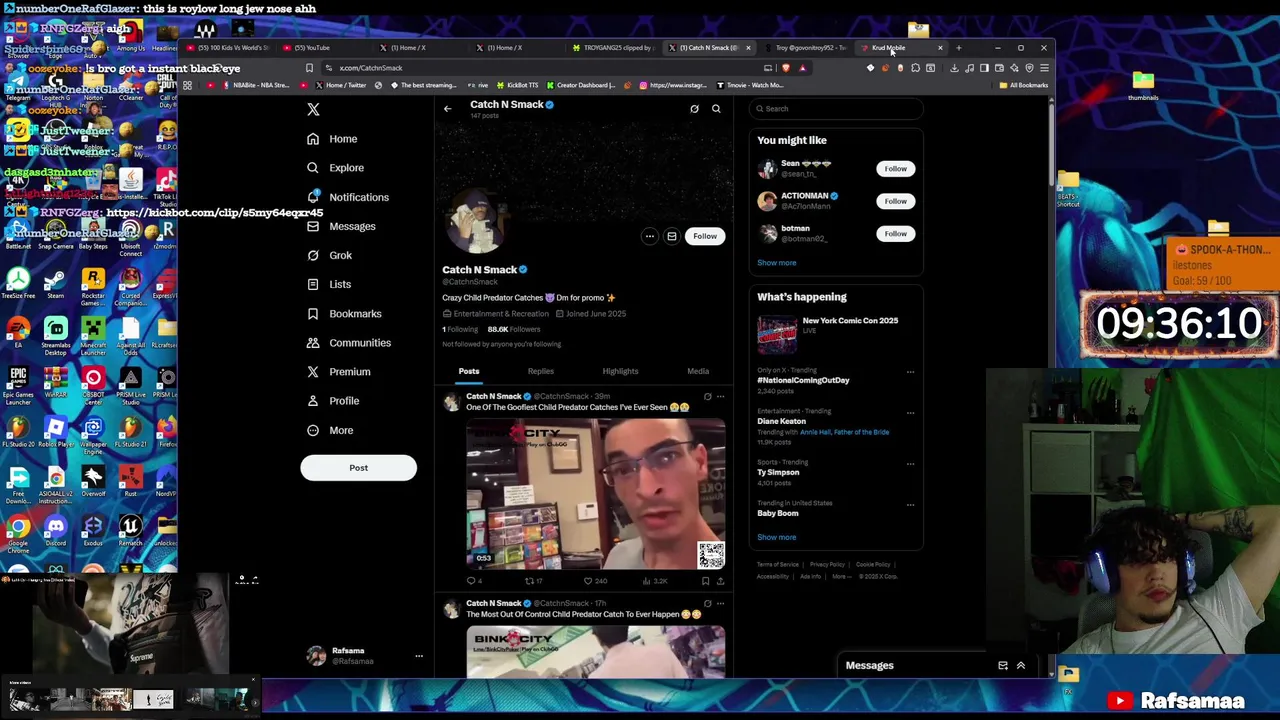This screenshot has width=1280, height=720.
Task: Click Grok explain icon on the 39m post
Action: (707, 397)
